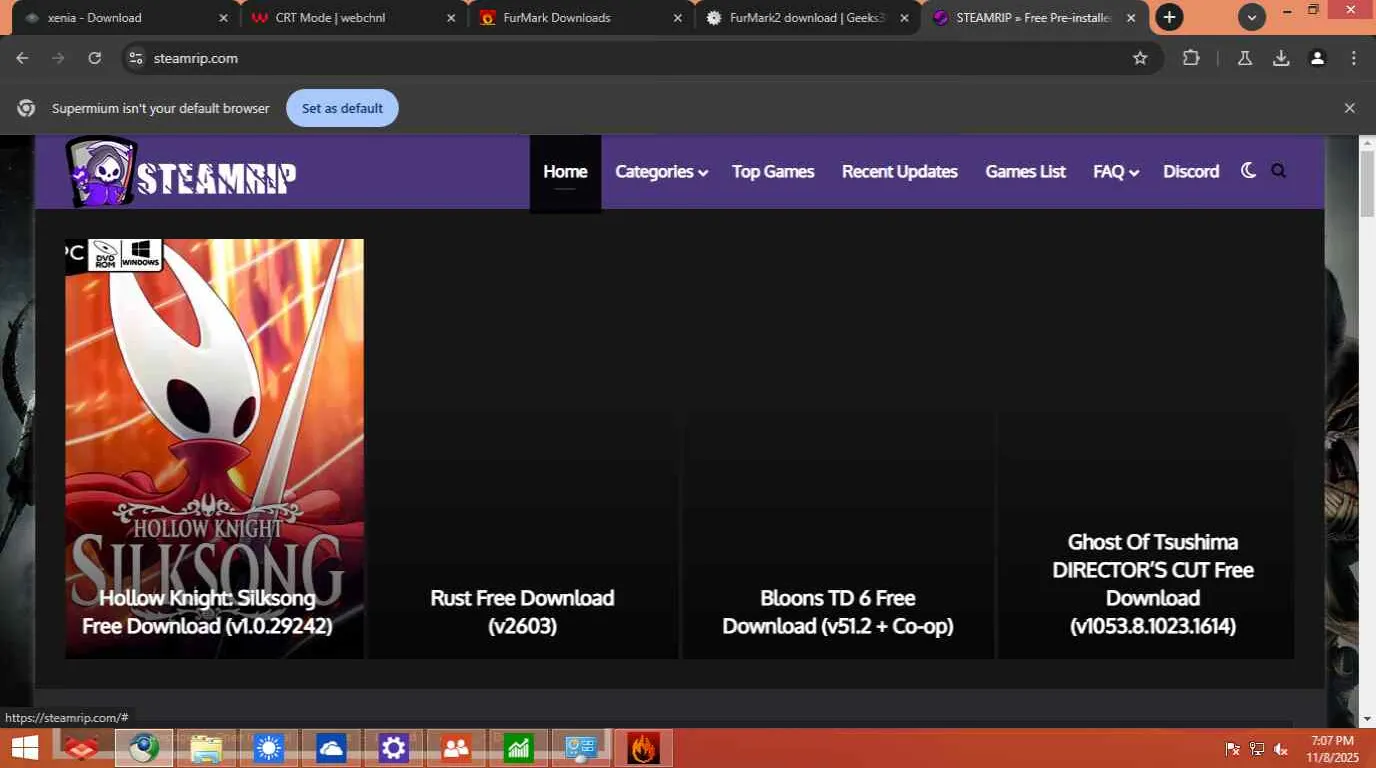This screenshot has height=768, width=1376.
Task: Open PC Settings gear on taskbar
Action: (393, 748)
